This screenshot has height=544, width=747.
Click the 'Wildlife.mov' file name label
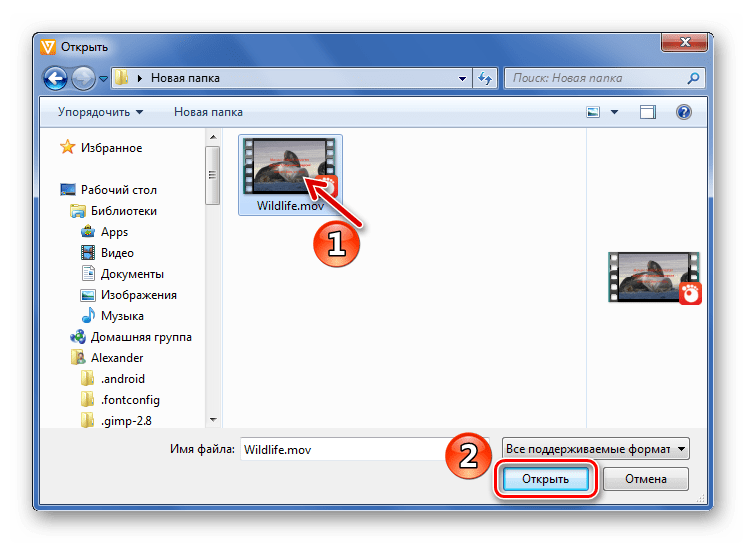[x=290, y=206]
